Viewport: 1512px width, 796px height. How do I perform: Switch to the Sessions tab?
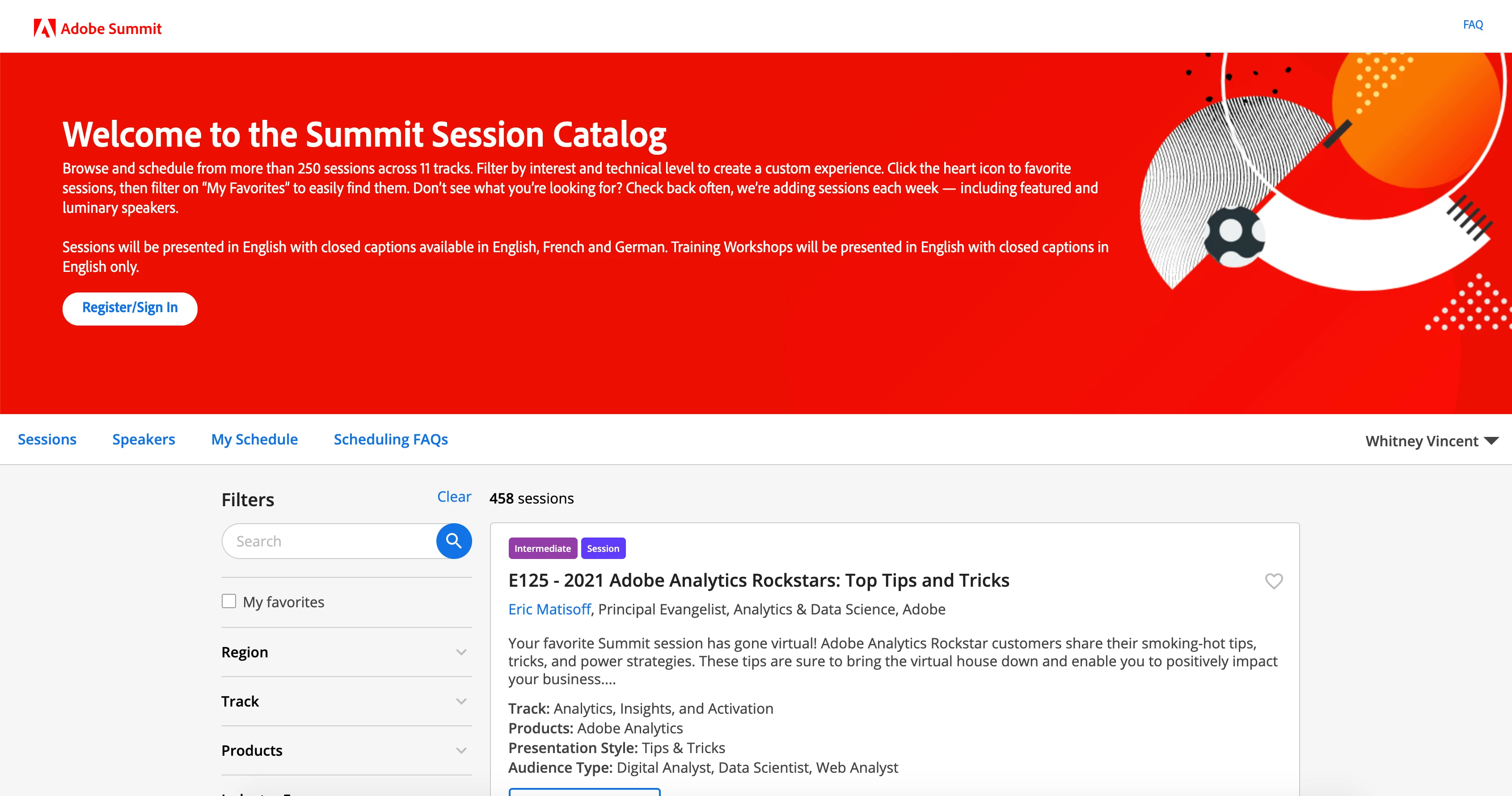tap(47, 439)
